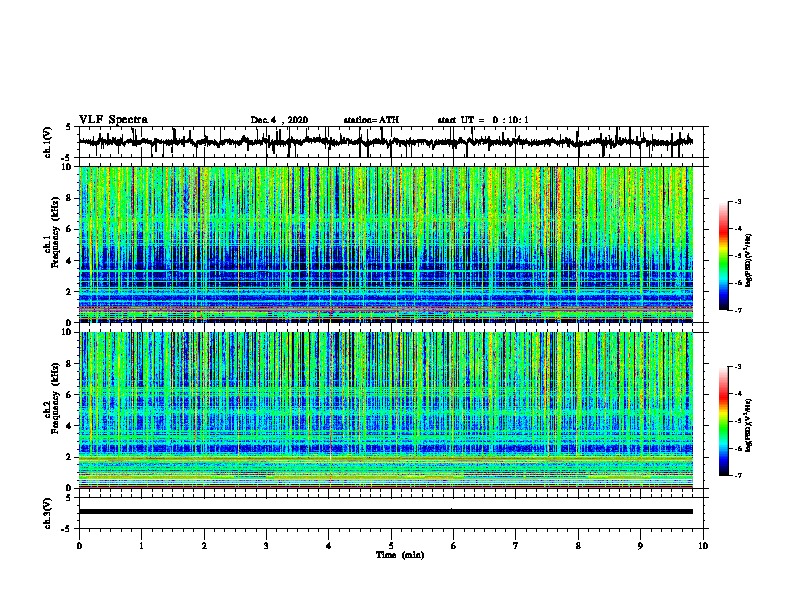Viewport: 792px width, 612px height.
Task: Click the "Time (min)" axis label
Action: 400,555
